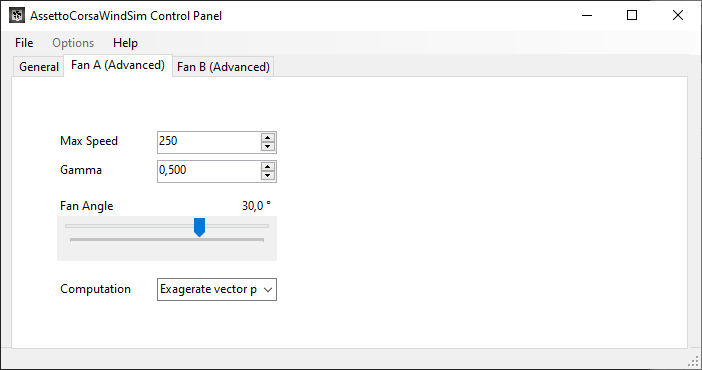
Task: Click the Fan Angle slider track left end
Action: click(x=67, y=226)
